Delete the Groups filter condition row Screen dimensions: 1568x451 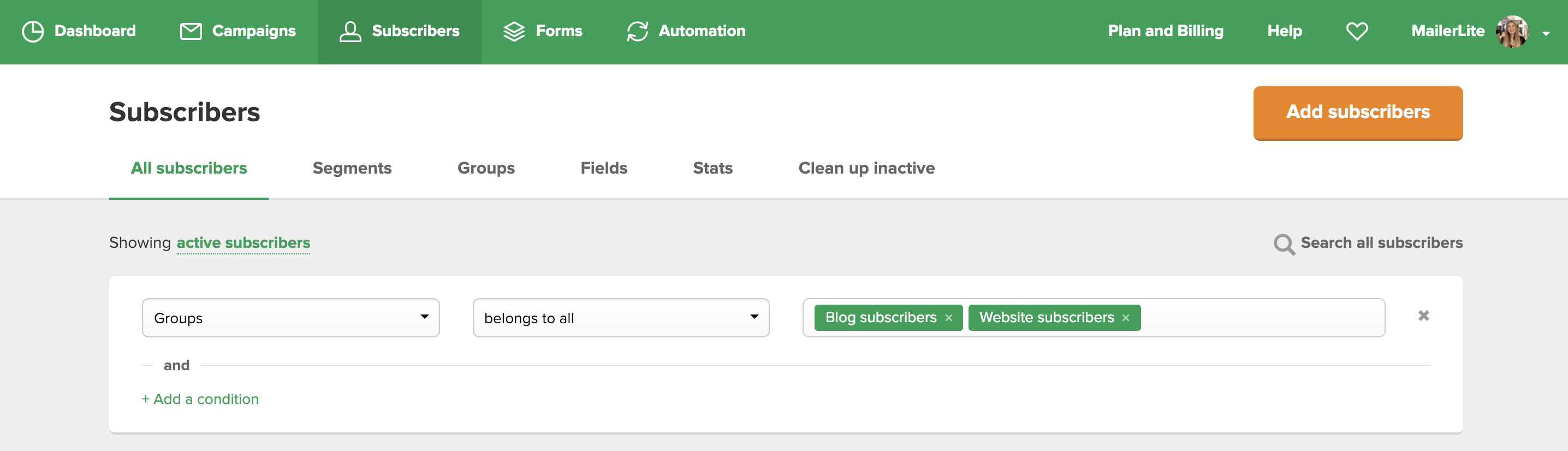1423,315
